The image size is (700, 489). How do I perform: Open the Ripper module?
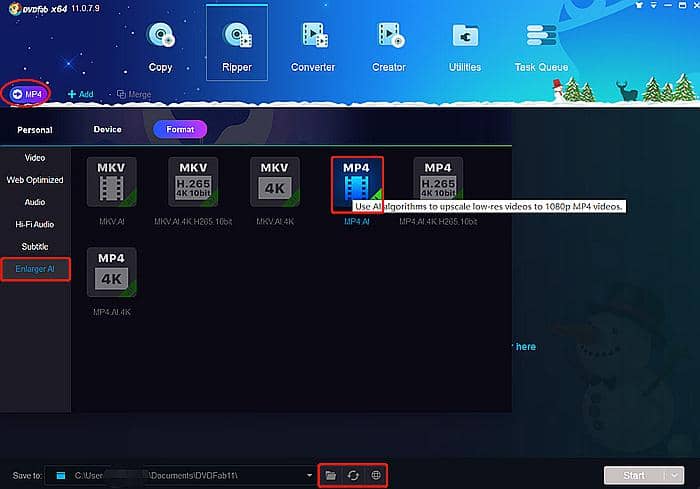click(237, 43)
